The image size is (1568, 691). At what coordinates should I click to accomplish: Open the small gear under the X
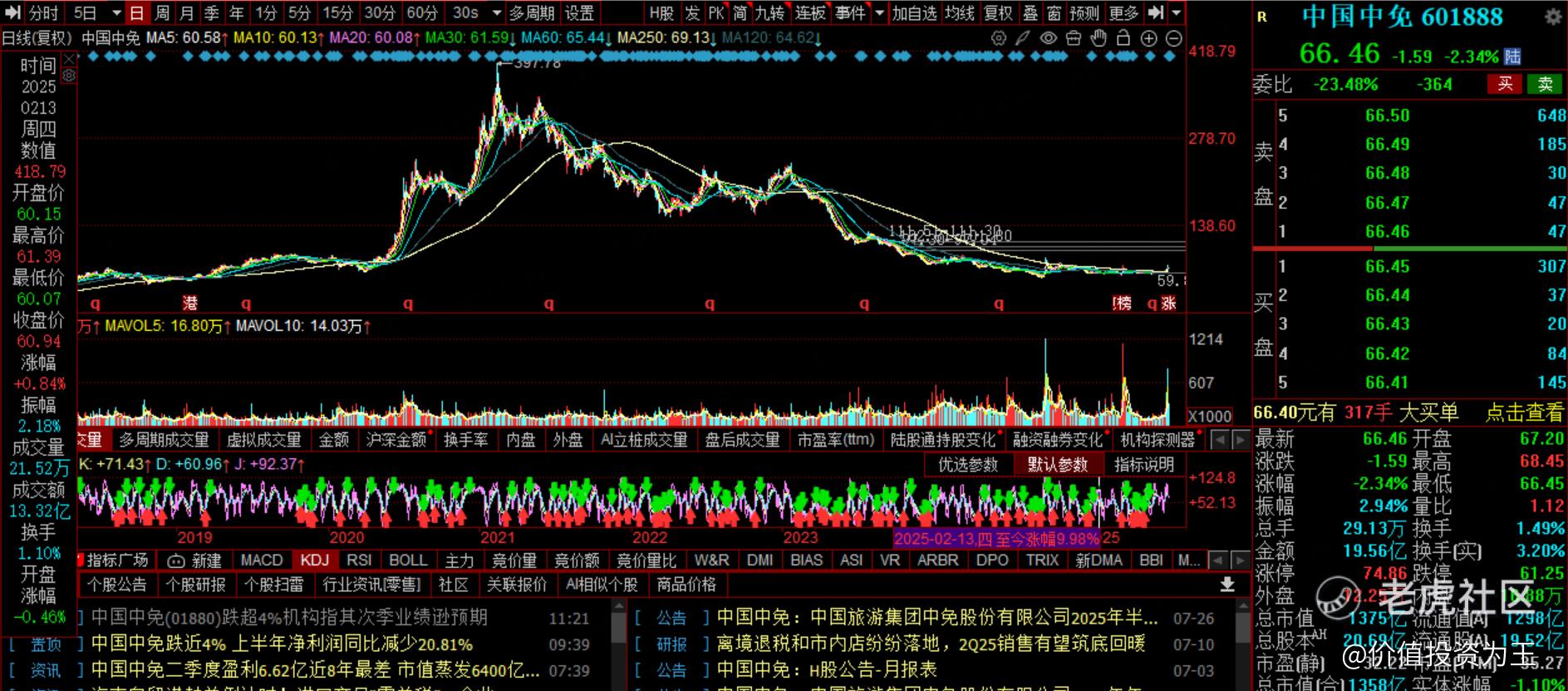(x=70, y=75)
